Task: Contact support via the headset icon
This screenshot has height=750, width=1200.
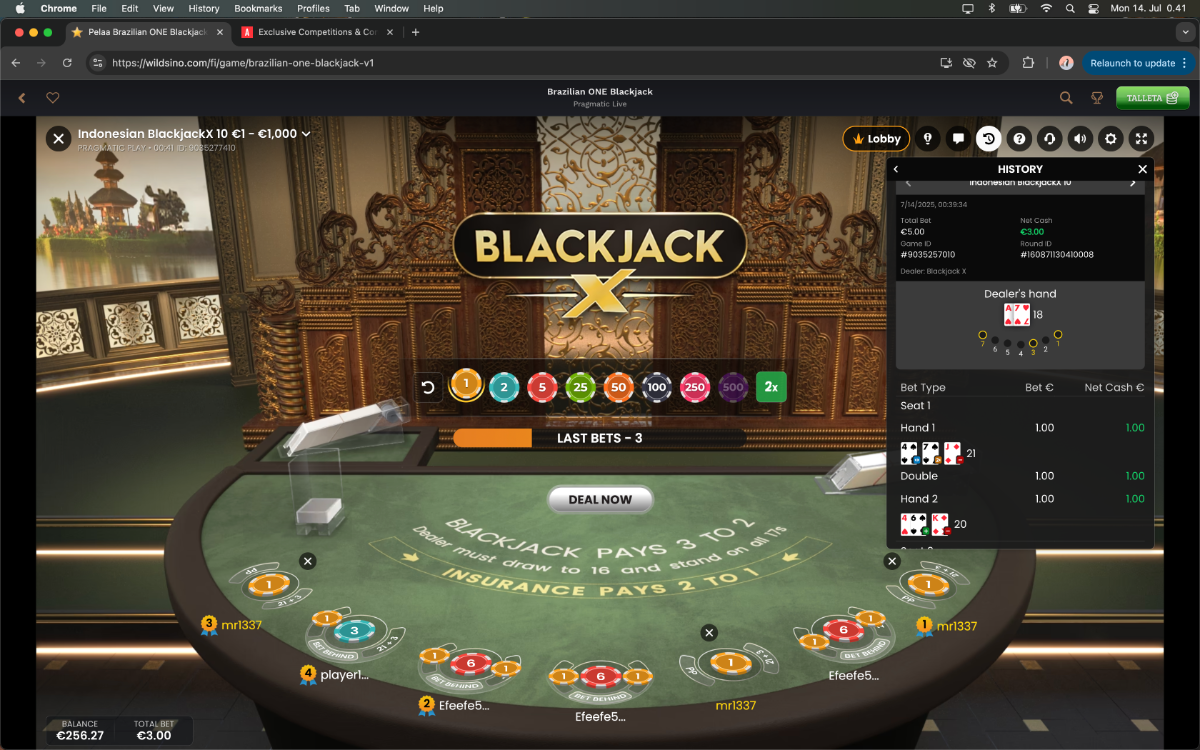Action: [1049, 139]
